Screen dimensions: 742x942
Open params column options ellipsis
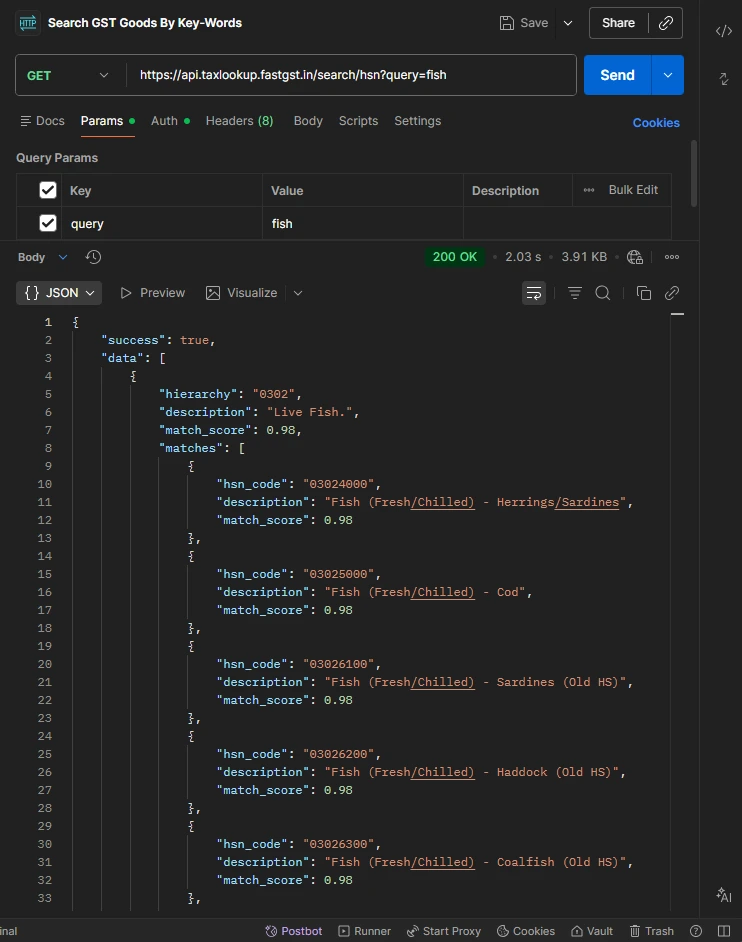click(x=589, y=190)
